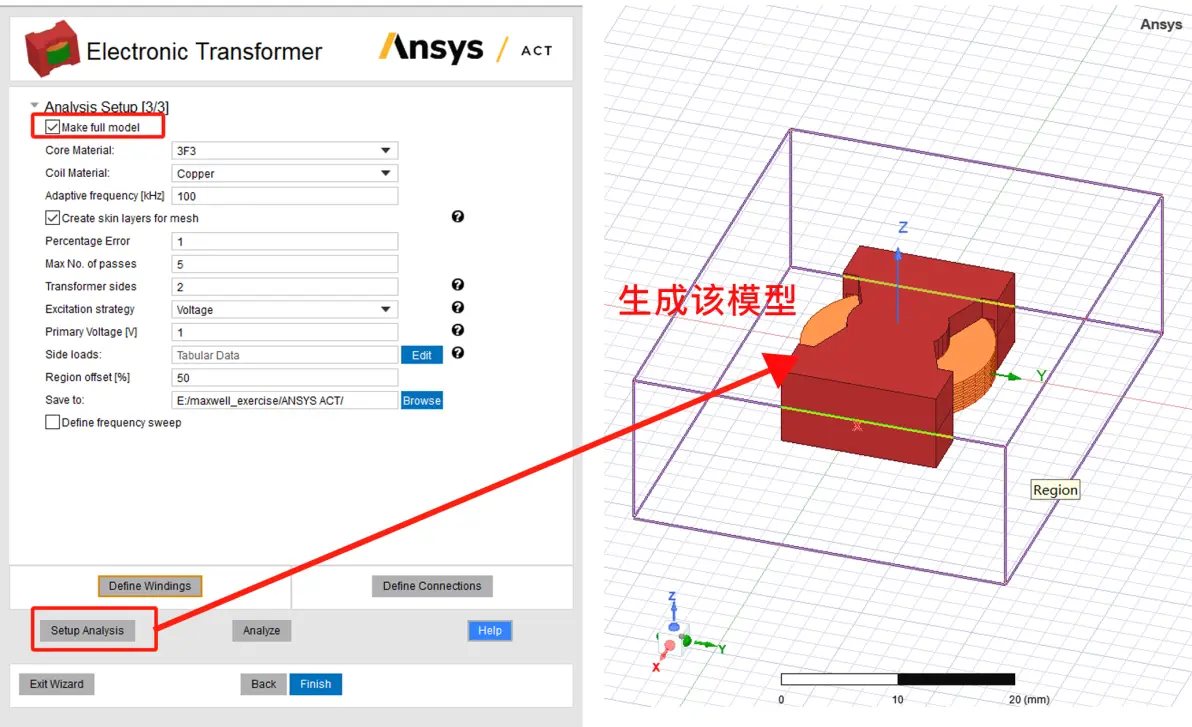Viewport: 1192px width, 727px height.
Task: Click the Primary Voltage input field
Action: pyautogui.click(x=284, y=332)
